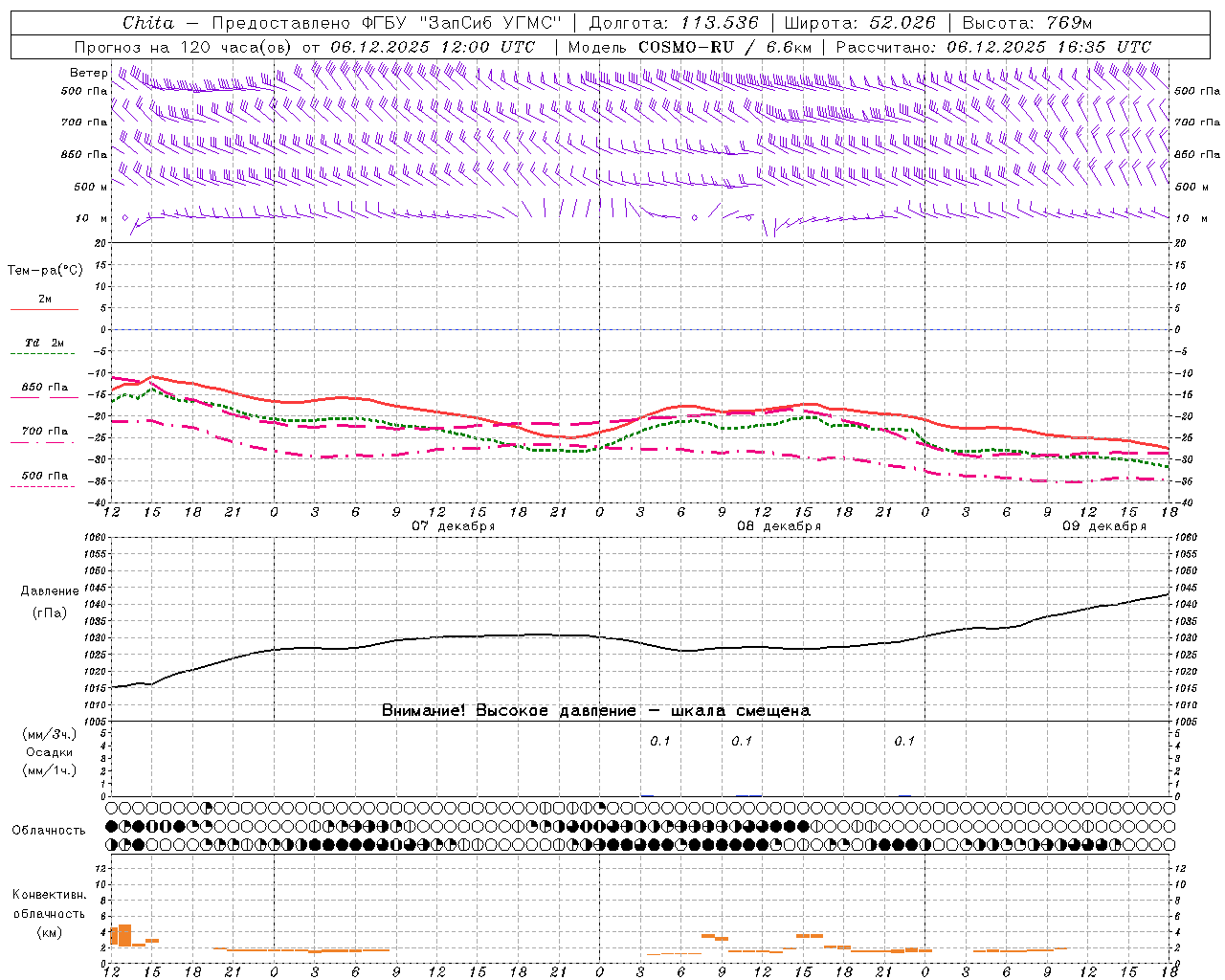
Task: Click the latitude value "Широта: 52.026"
Action: tap(859, 23)
